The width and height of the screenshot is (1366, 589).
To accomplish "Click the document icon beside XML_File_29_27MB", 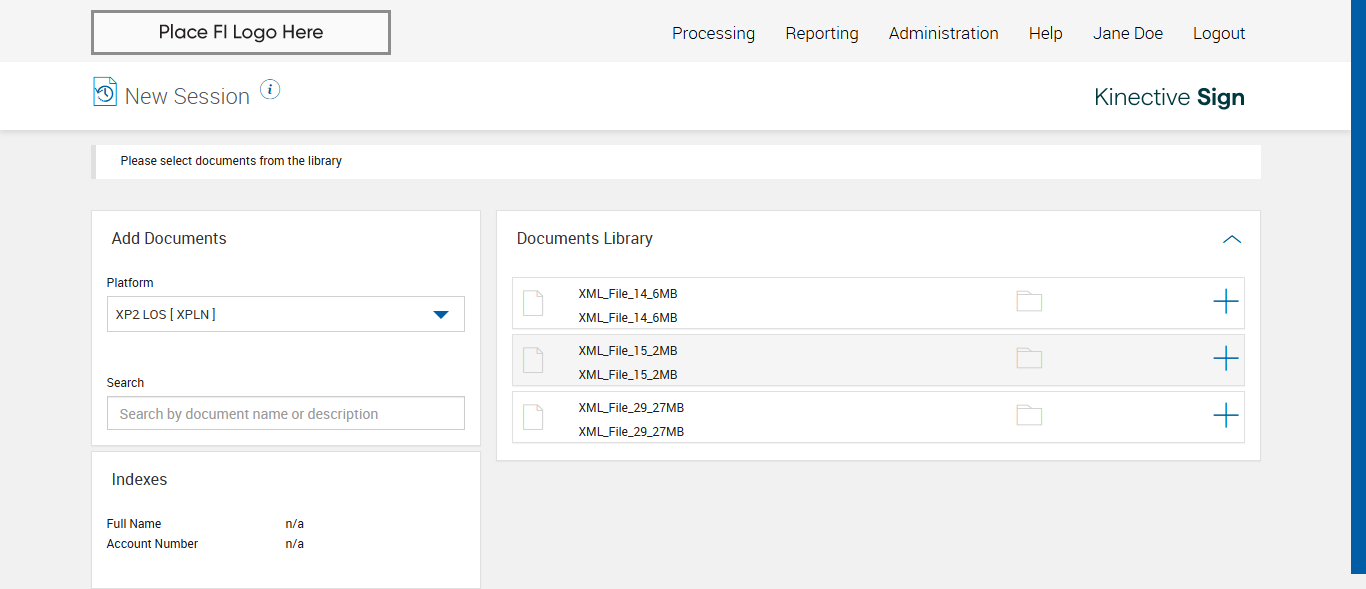I will tap(533, 417).
